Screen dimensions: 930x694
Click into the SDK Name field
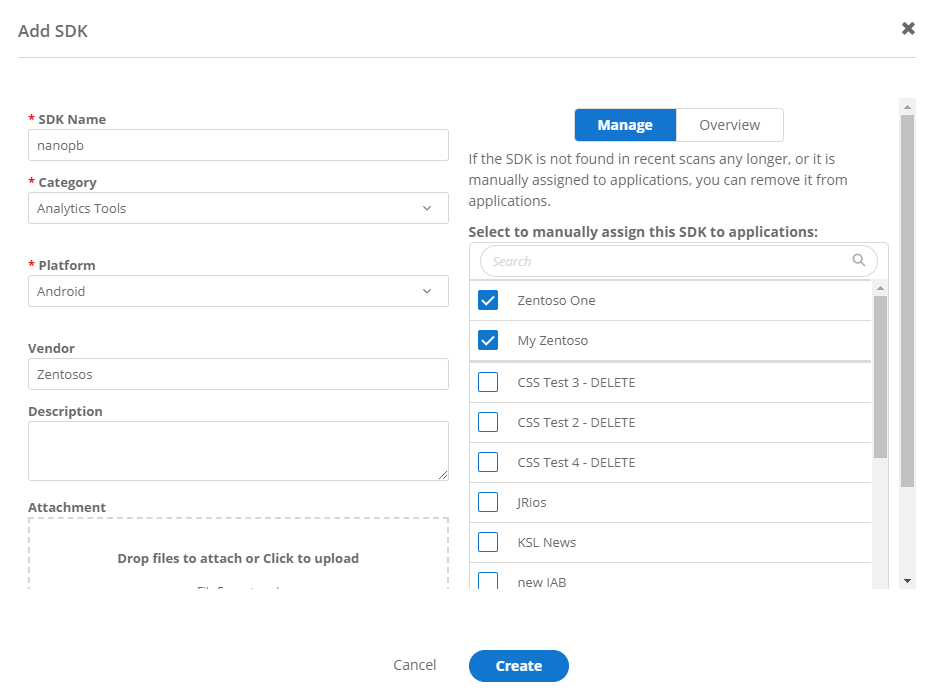coord(238,145)
